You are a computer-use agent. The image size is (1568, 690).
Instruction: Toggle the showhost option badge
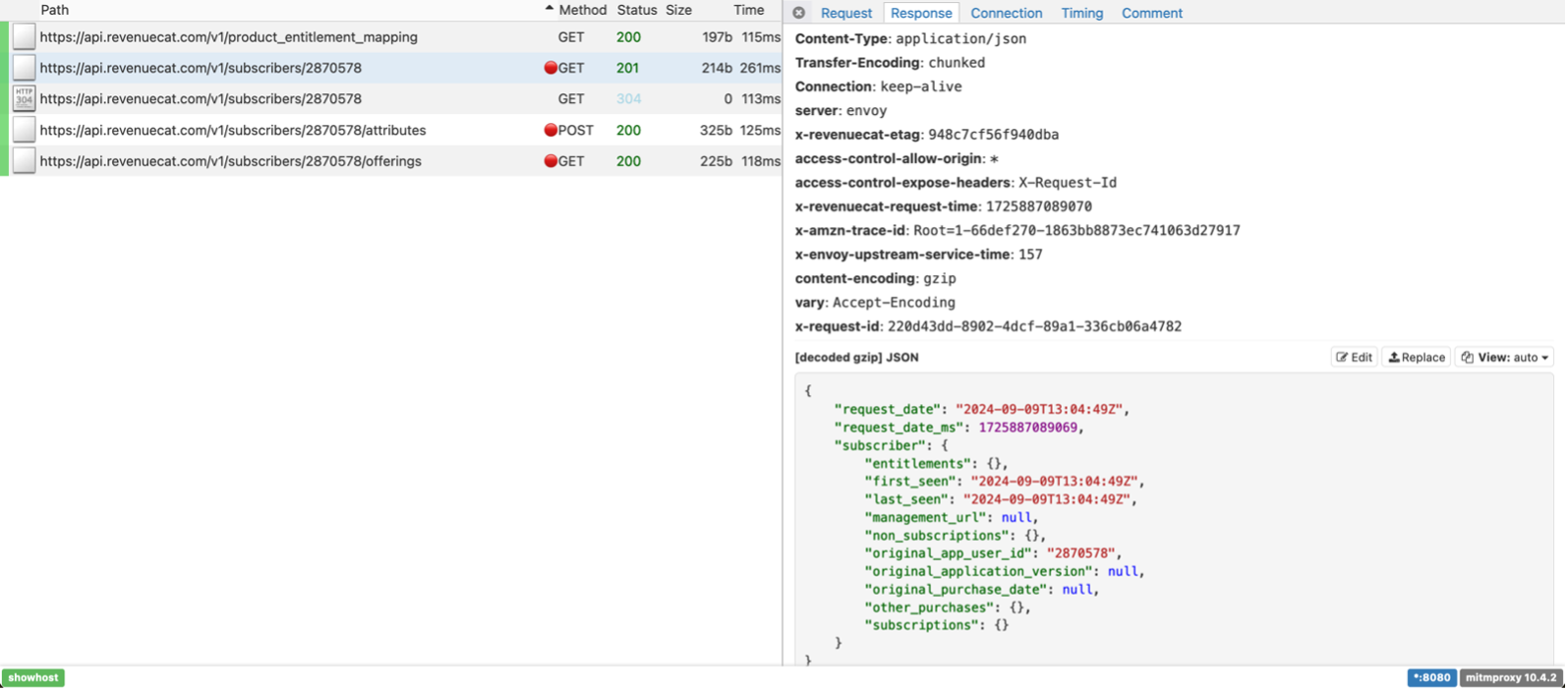pyautogui.click(x=33, y=677)
